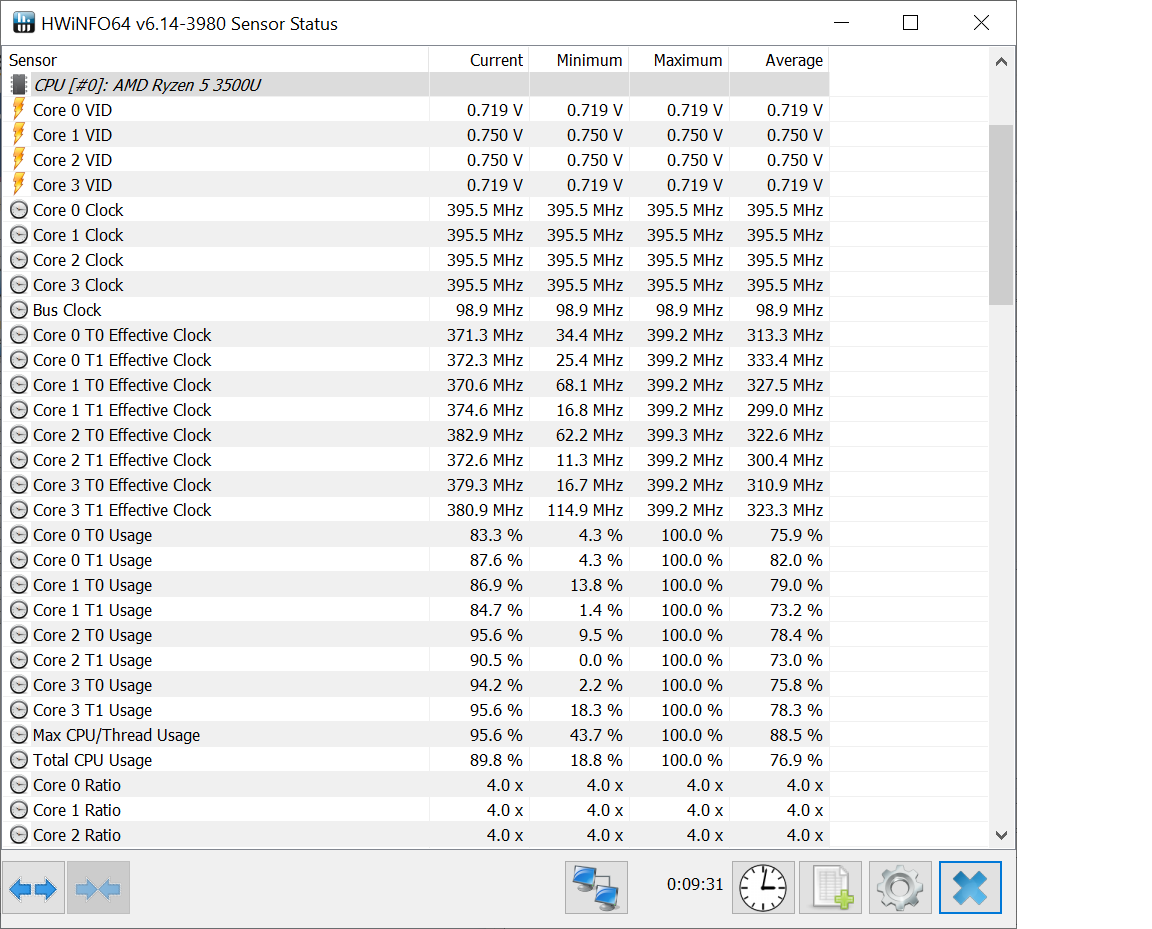
Task: Click the Maximum column header
Action: (679, 60)
